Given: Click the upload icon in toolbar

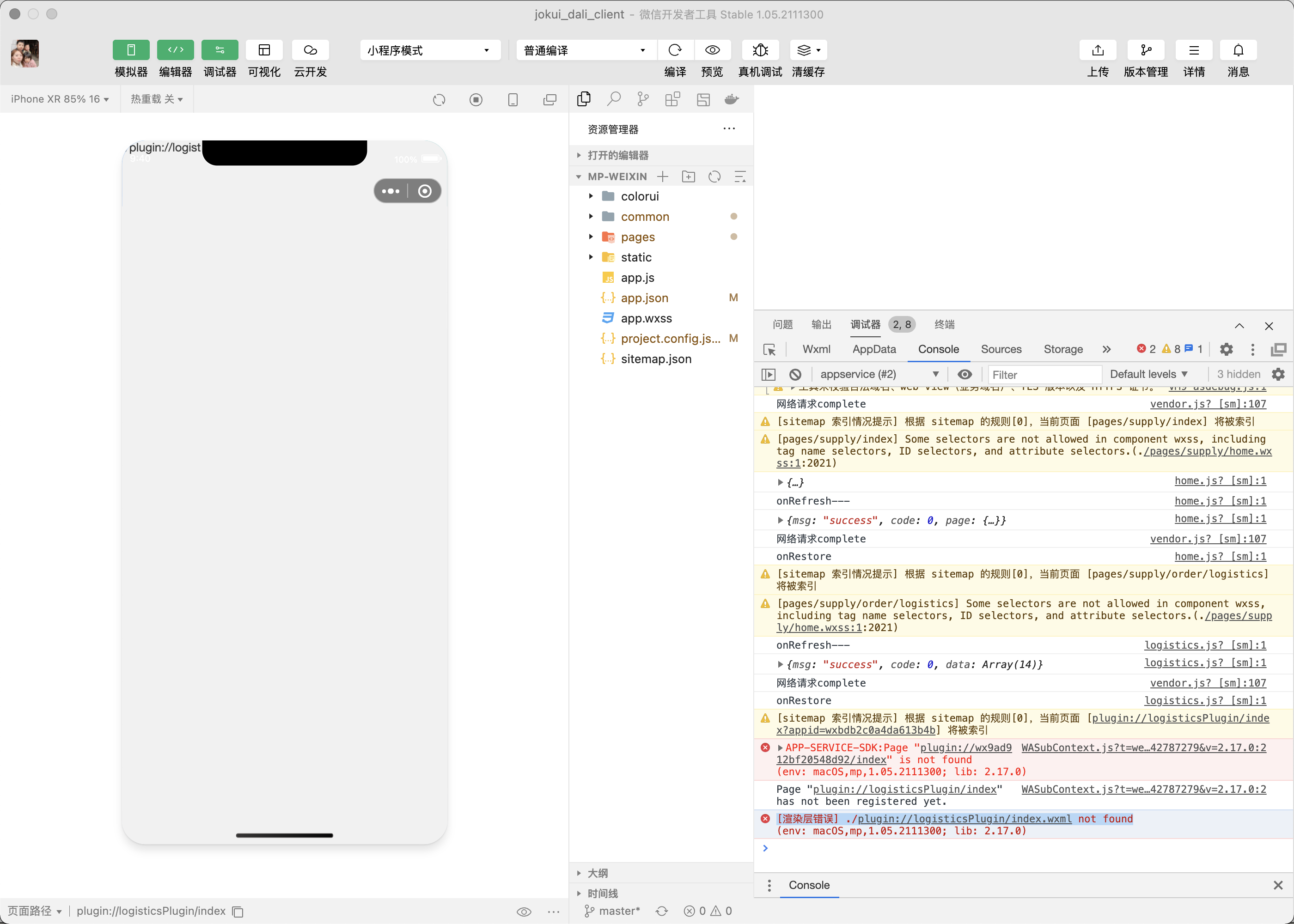Looking at the screenshot, I should click(1097, 50).
